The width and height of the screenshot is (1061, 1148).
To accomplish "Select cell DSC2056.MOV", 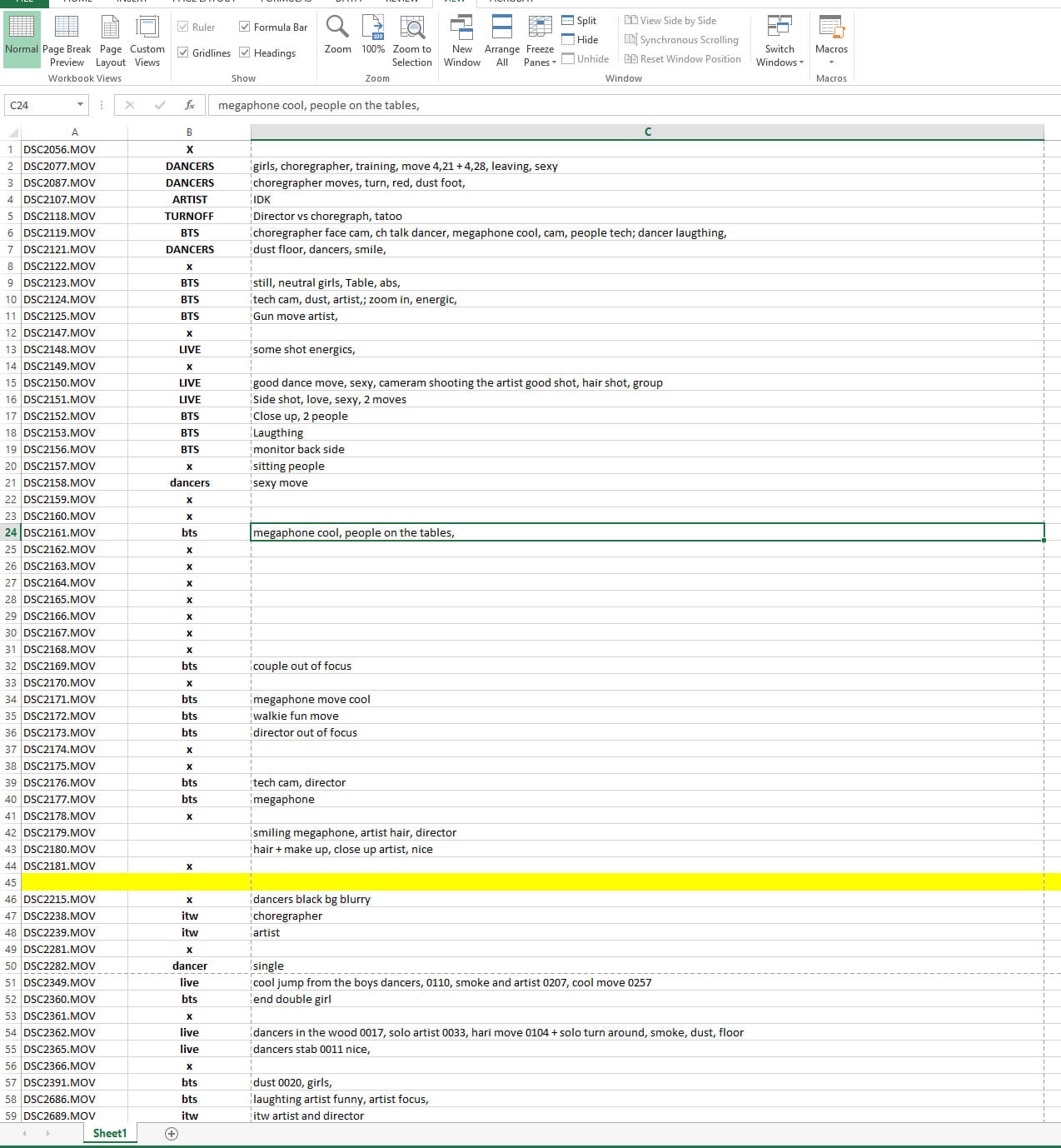I will click(x=74, y=149).
